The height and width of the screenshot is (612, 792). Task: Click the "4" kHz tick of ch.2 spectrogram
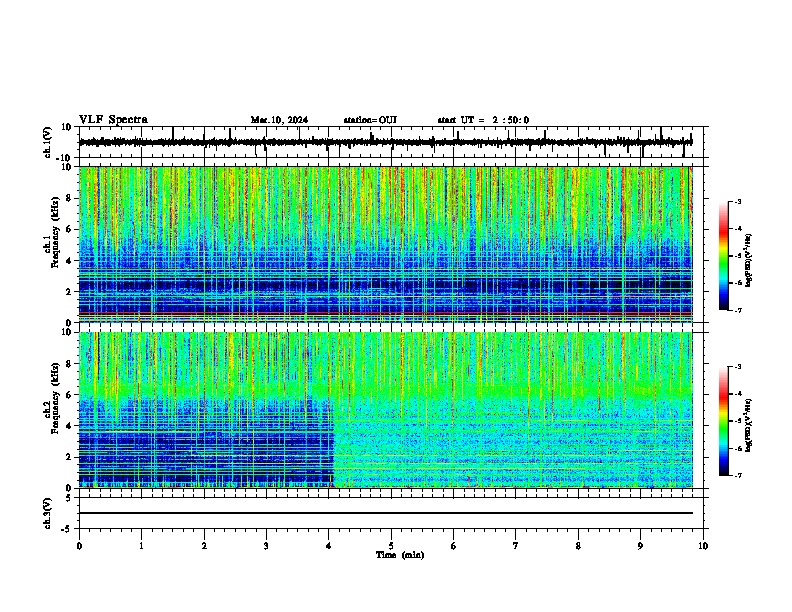click(x=69, y=426)
